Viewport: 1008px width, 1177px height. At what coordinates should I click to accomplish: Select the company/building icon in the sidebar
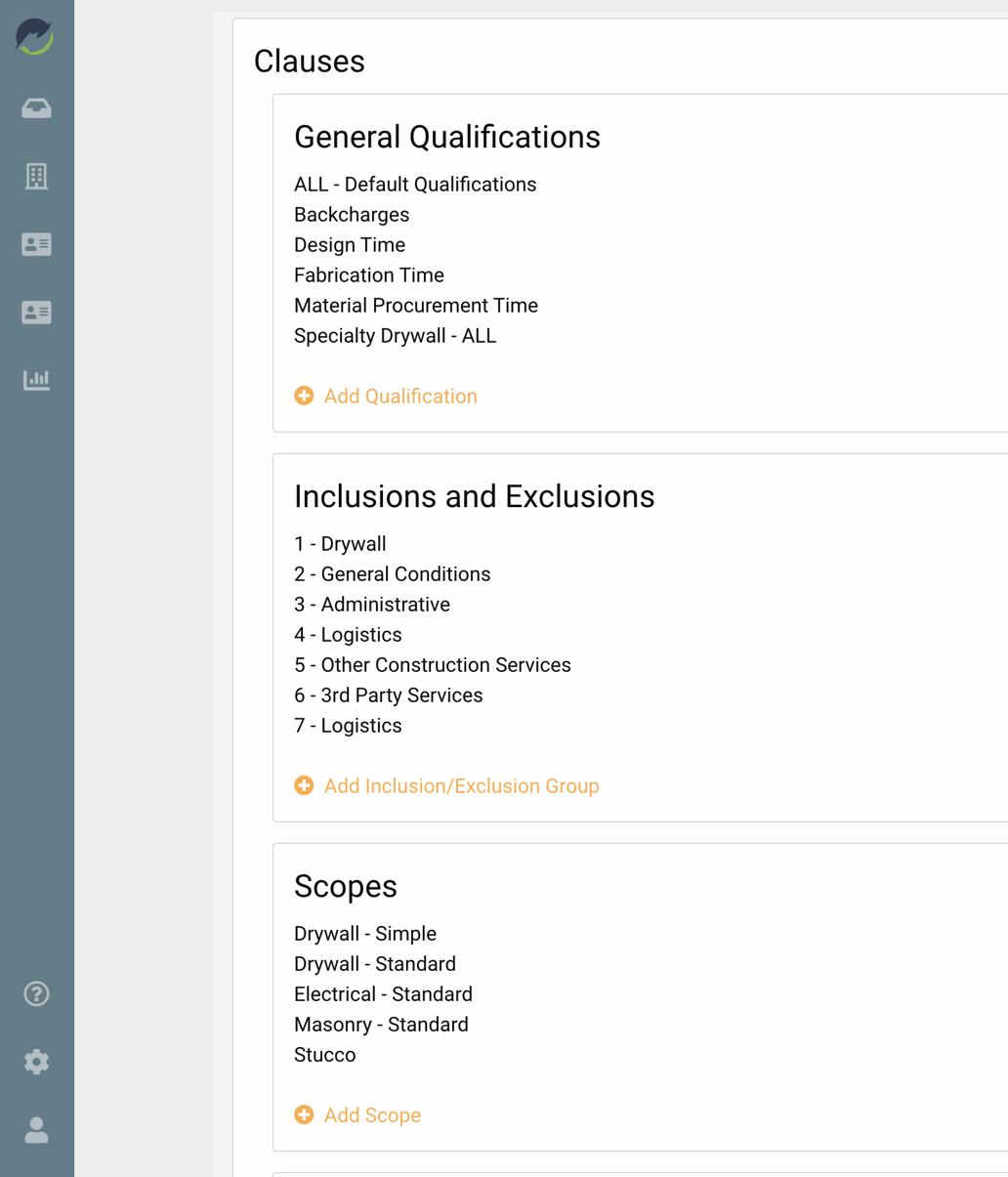click(x=36, y=177)
